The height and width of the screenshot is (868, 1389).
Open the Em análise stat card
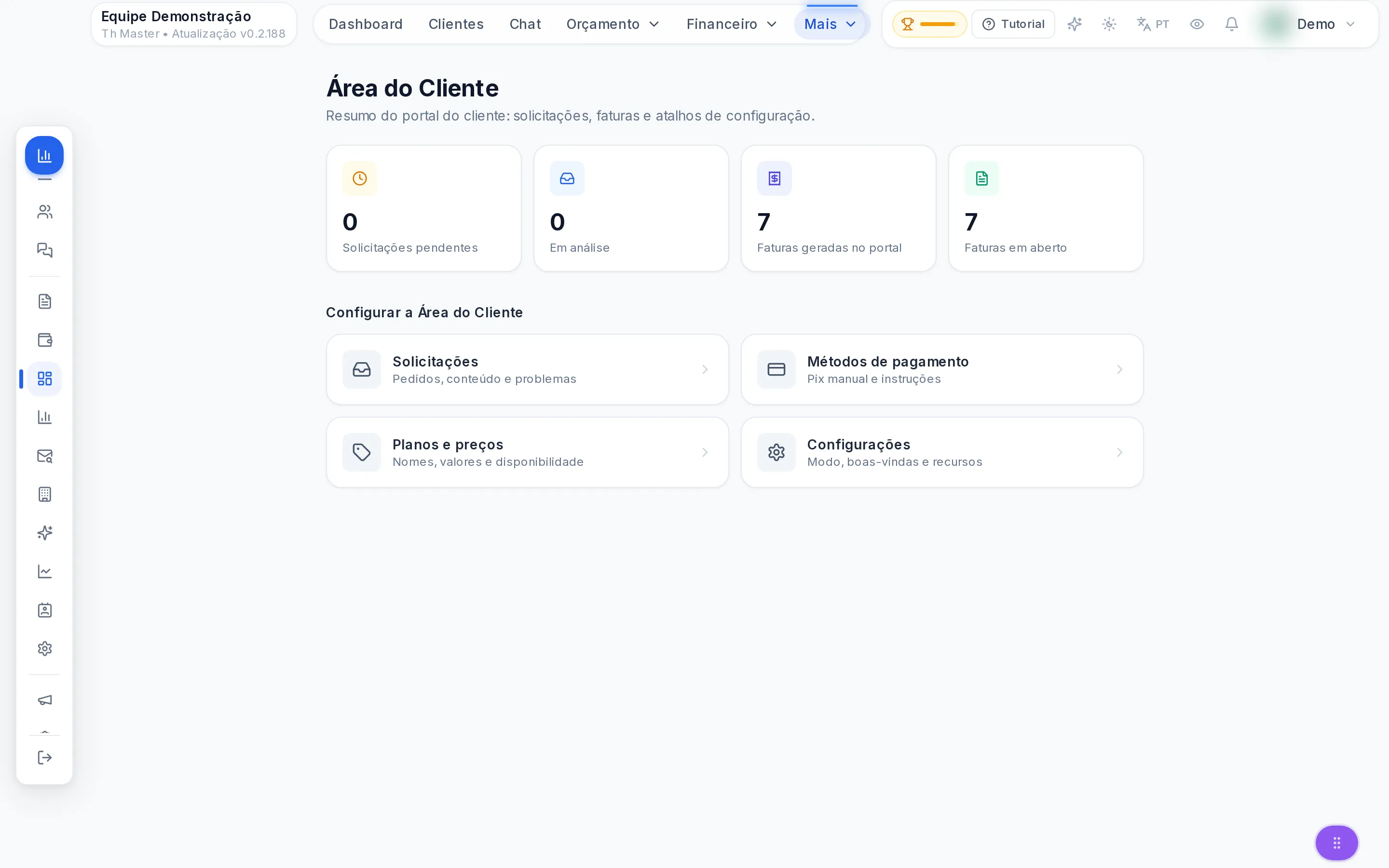631,208
